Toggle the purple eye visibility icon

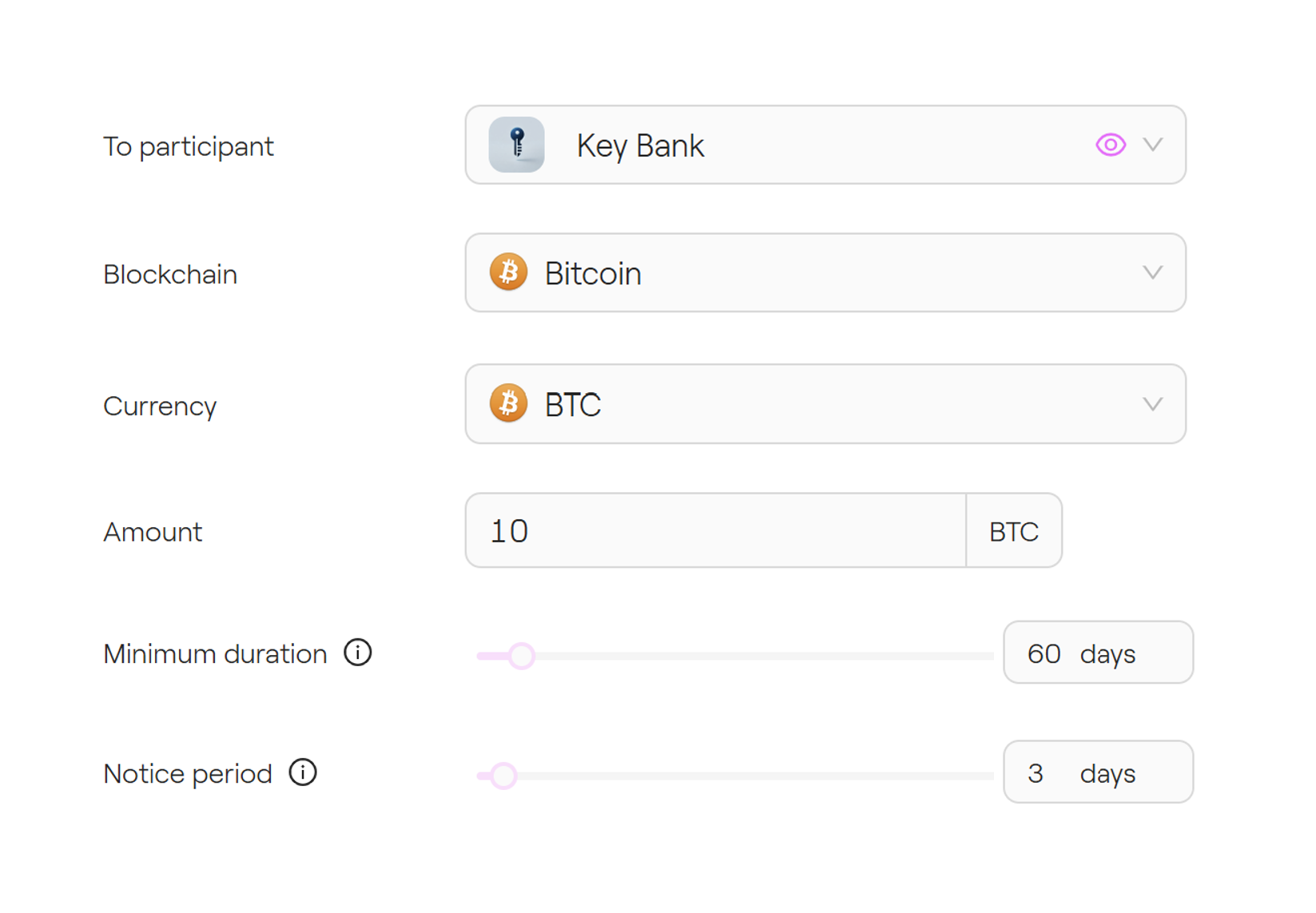1110,145
